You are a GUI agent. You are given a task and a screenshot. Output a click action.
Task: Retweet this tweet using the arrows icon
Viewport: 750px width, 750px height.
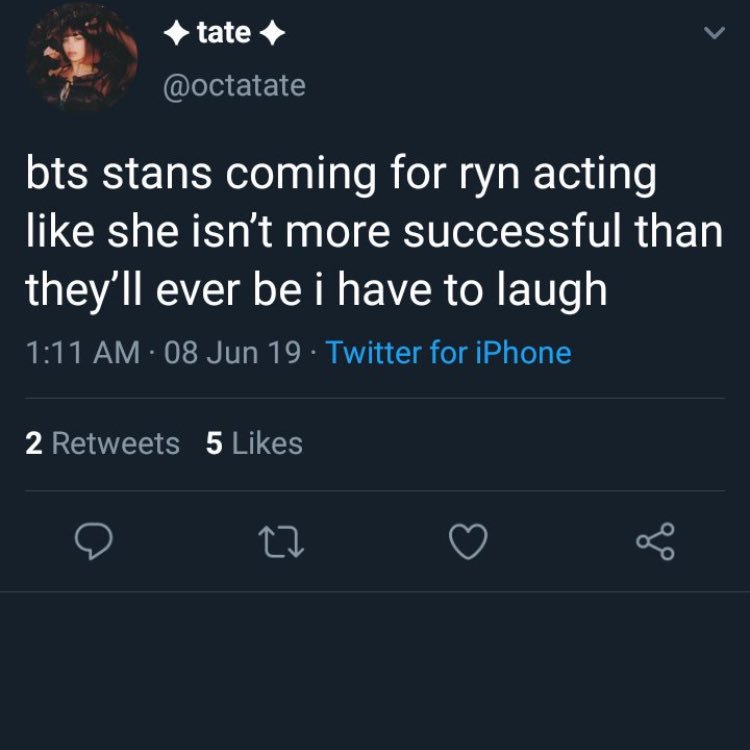[x=281, y=542]
